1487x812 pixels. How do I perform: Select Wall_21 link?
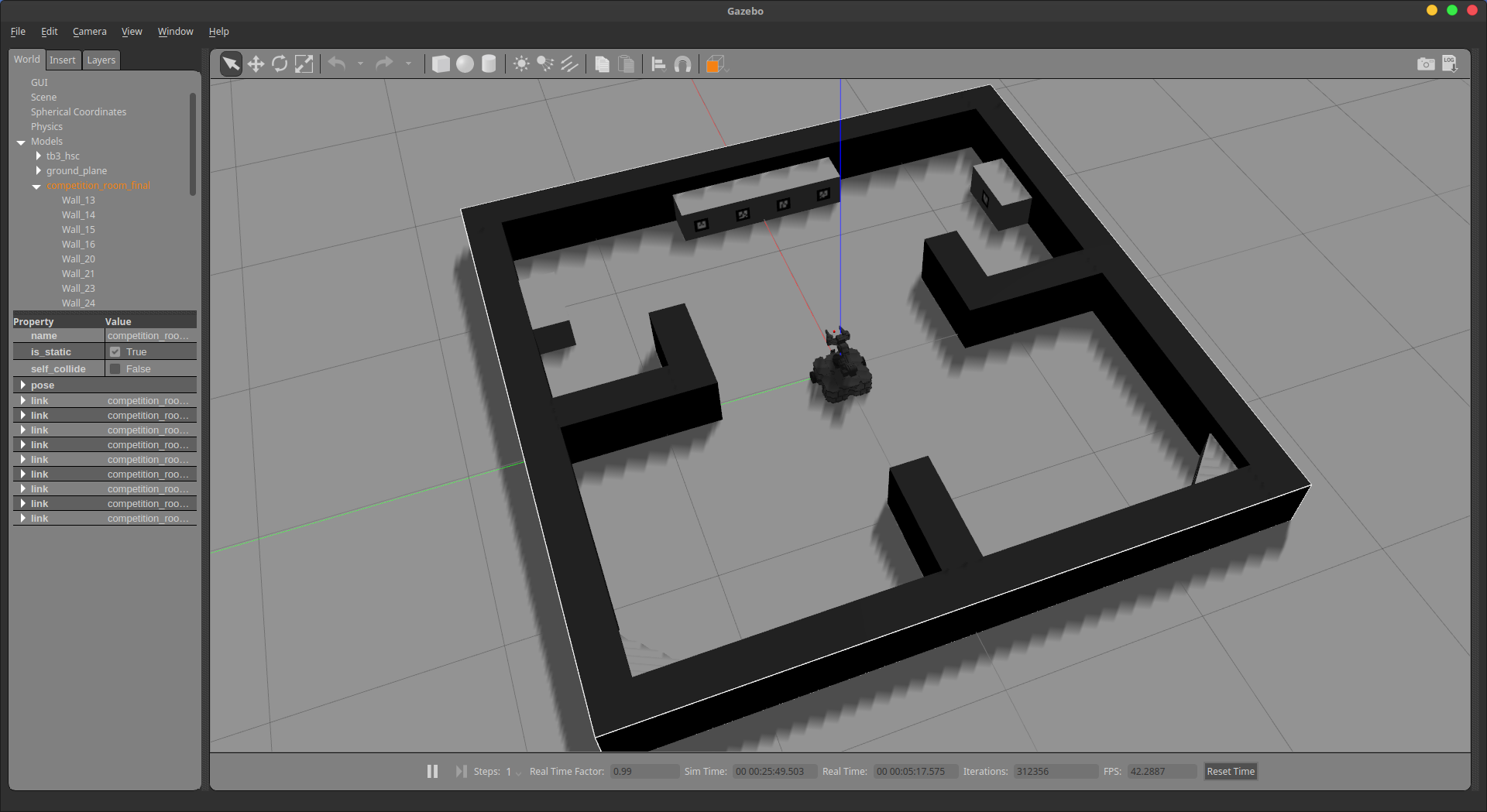coord(78,274)
